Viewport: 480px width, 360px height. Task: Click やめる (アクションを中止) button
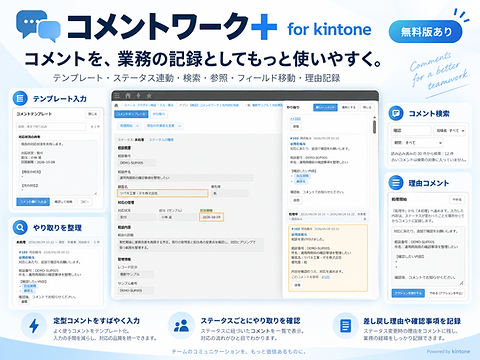[446, 293]
